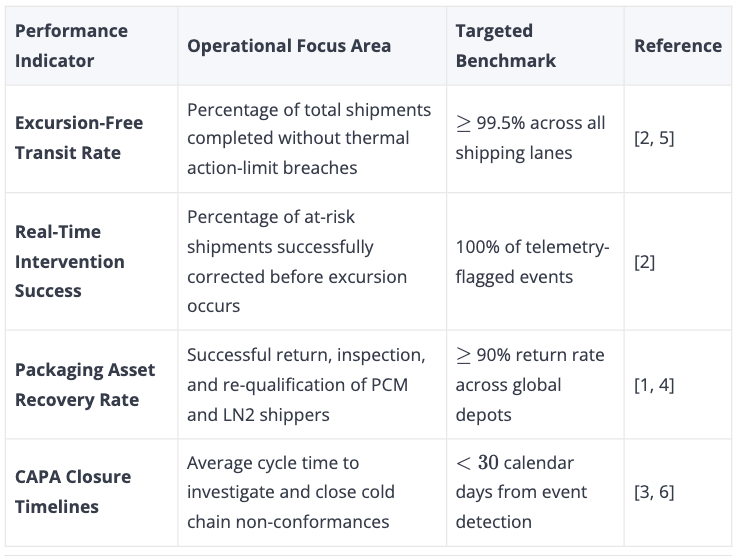Select the Real-Time Intervention Success cell

(x=69, y=261)
